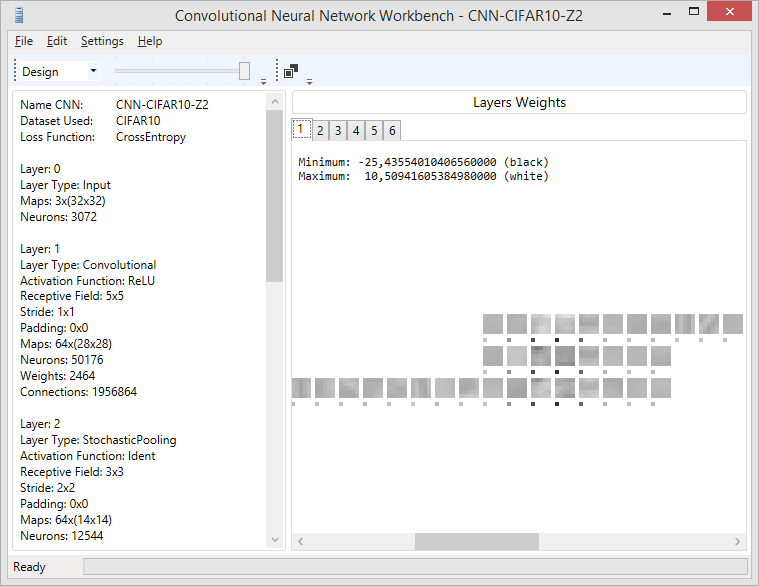Click the overlapping windows toolbar icon
This screenshot has width=759, height=586.
point(291,71)
